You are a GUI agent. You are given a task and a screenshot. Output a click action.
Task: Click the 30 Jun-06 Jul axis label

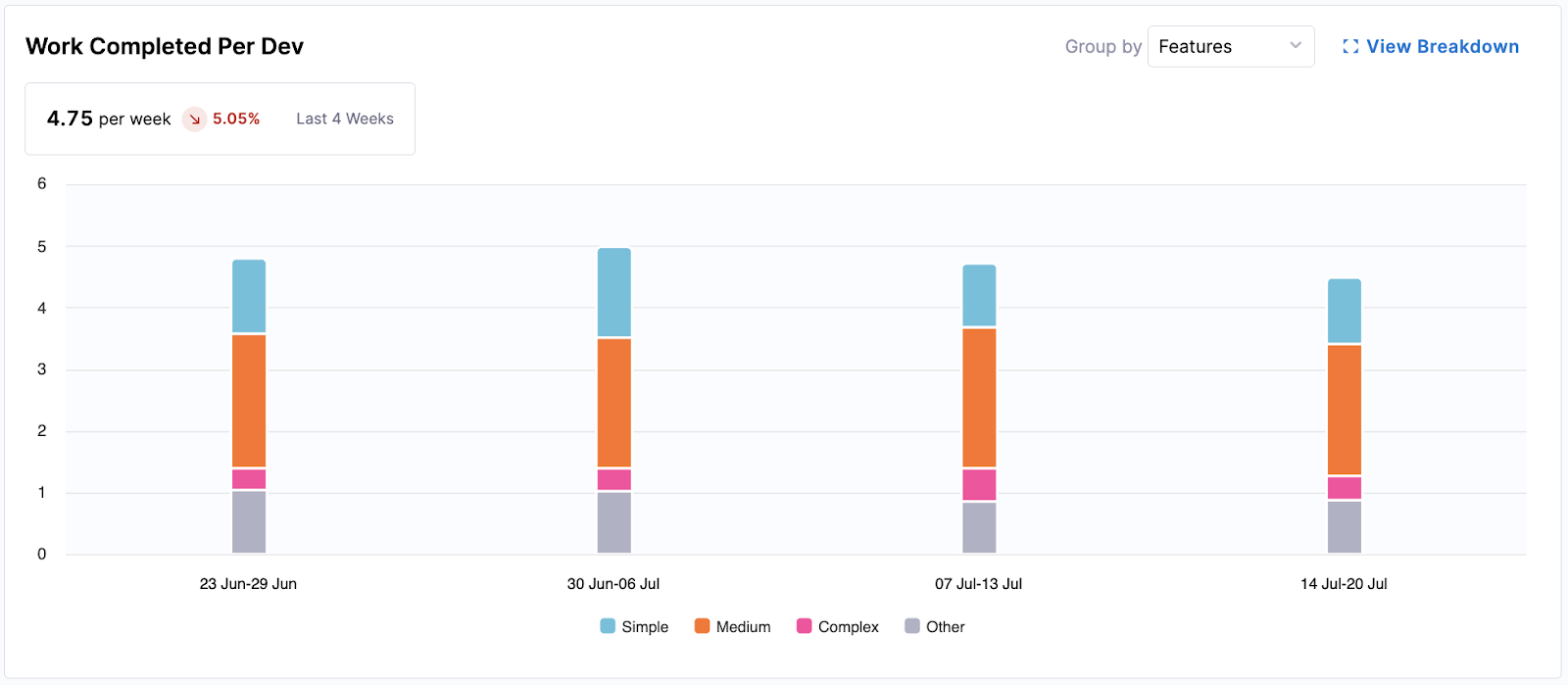[613, 584]
